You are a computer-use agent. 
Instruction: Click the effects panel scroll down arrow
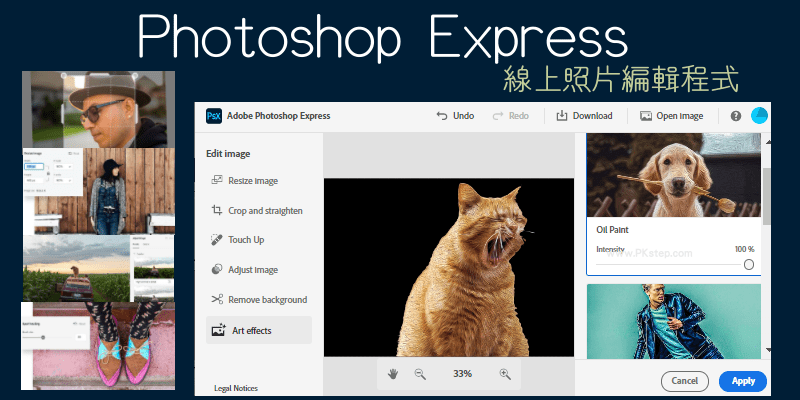768,350
